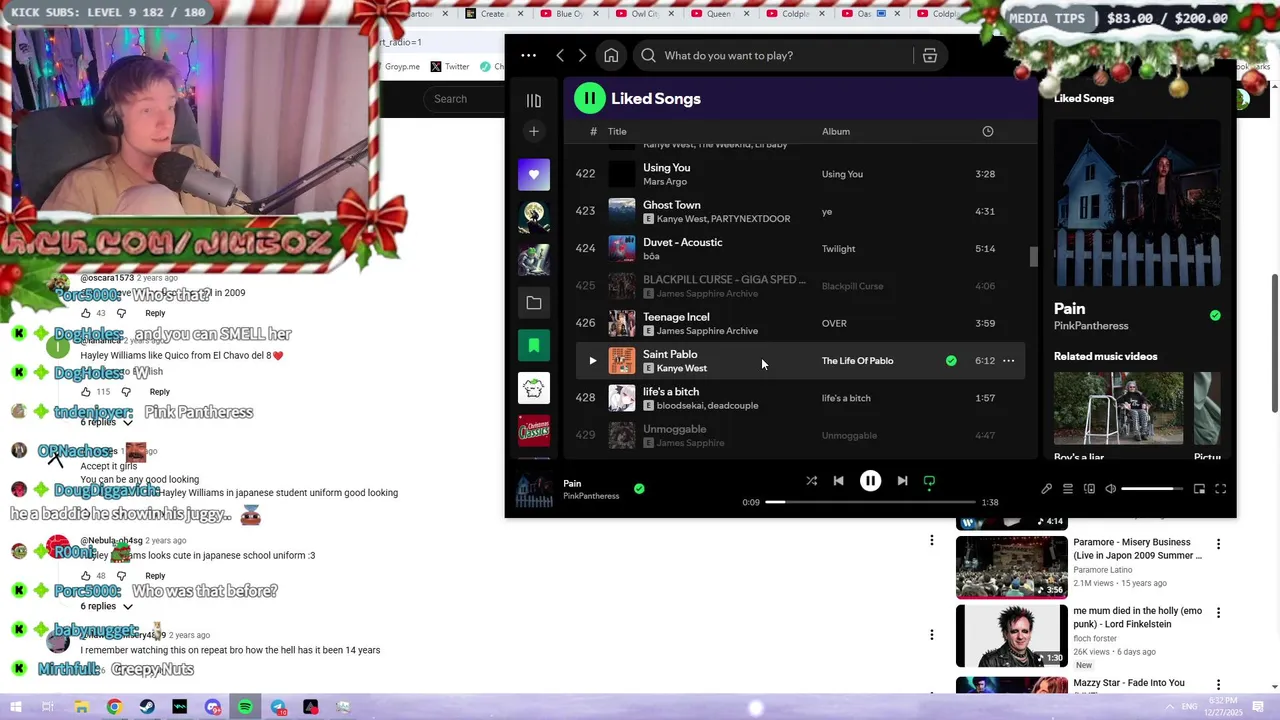Viewport: 1280px width, 720px height.
Task: Select the Using You song title
Action: click(666, 168)
